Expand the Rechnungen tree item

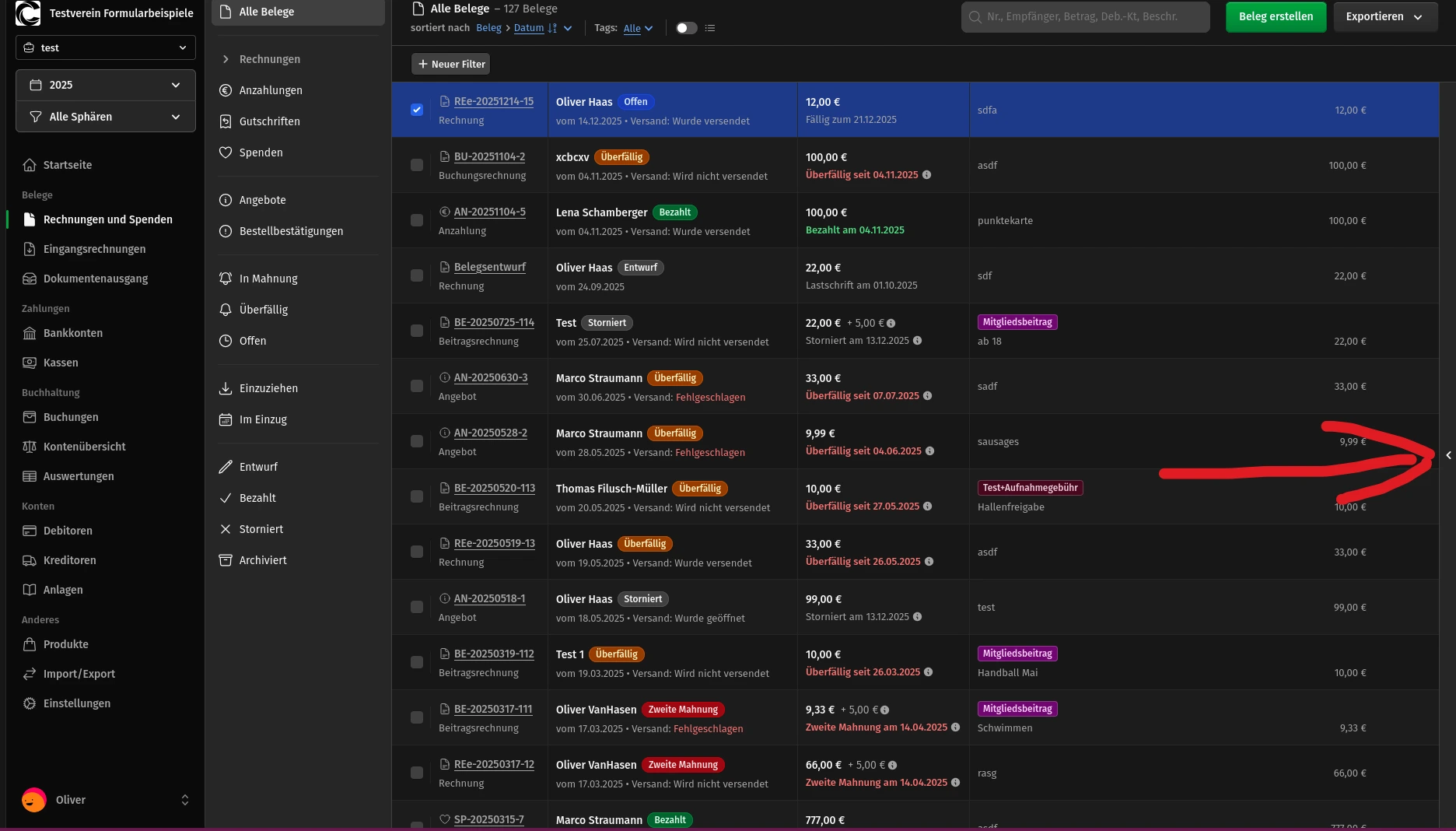pos(226,59)
